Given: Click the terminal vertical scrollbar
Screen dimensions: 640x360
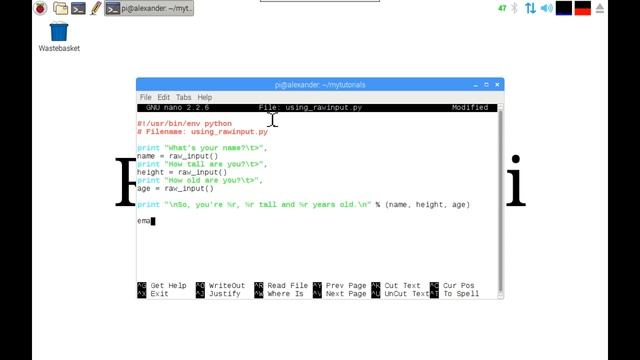Looking at the screenshot, I should (500, 201).
